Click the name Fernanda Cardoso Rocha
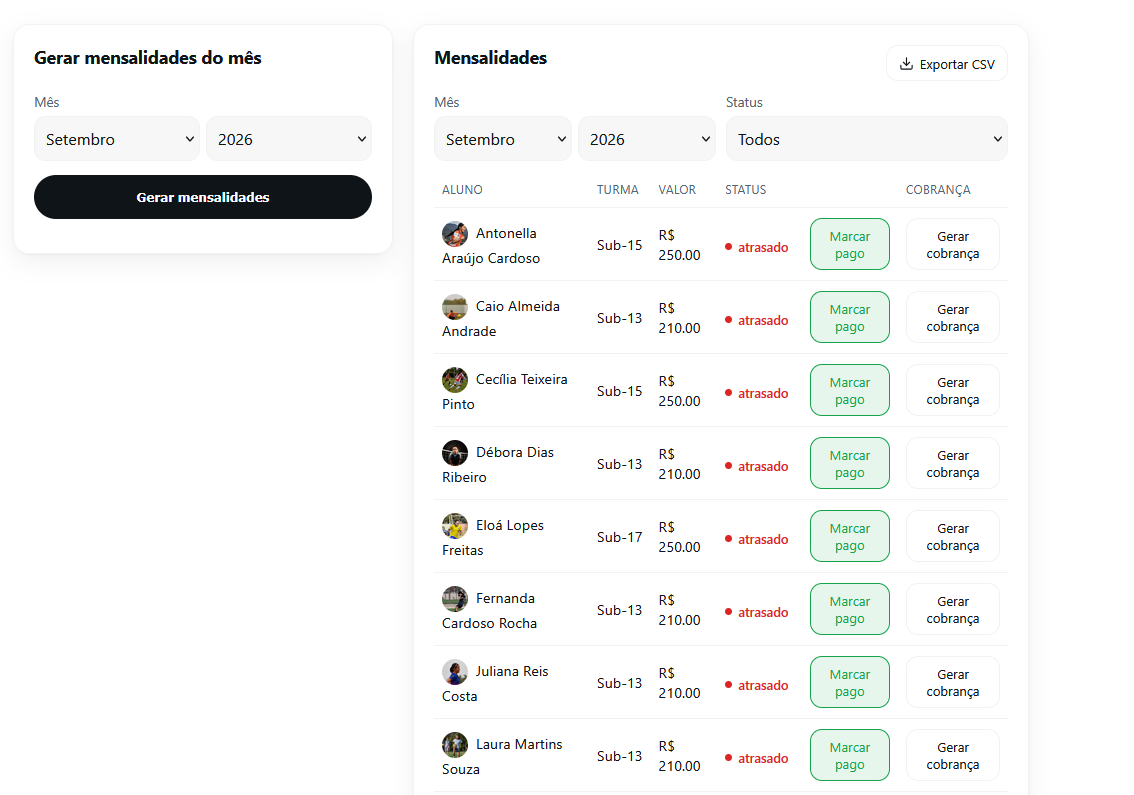This screenshot has height=795, width=1134. point(490,611)
